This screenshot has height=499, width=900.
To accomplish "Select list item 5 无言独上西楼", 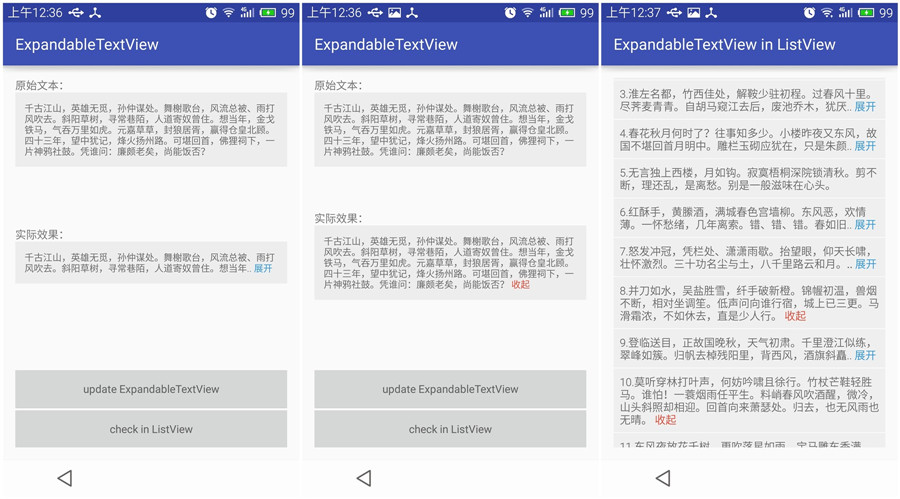I will 749,179.
